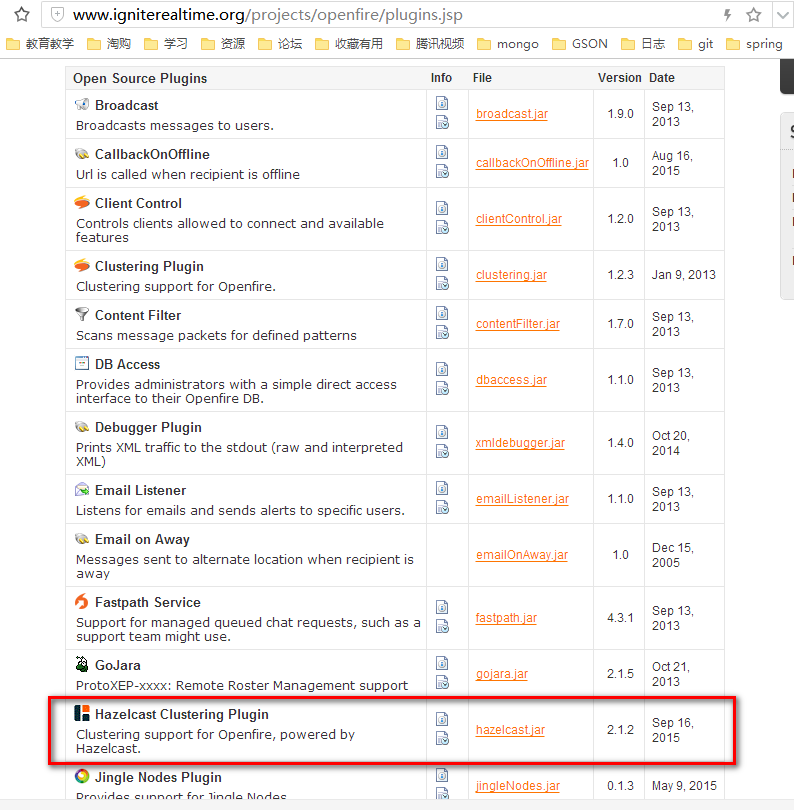Viewport: 794px width, 810px height.
Task: Expand the address bar dropdown chevron
Action: [782, 15]
